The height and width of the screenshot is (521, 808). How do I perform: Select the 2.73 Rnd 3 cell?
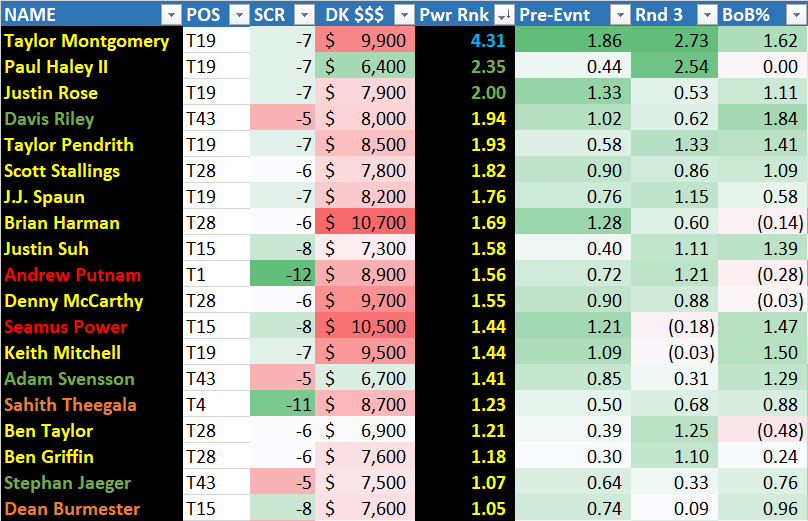pos(675,40)
